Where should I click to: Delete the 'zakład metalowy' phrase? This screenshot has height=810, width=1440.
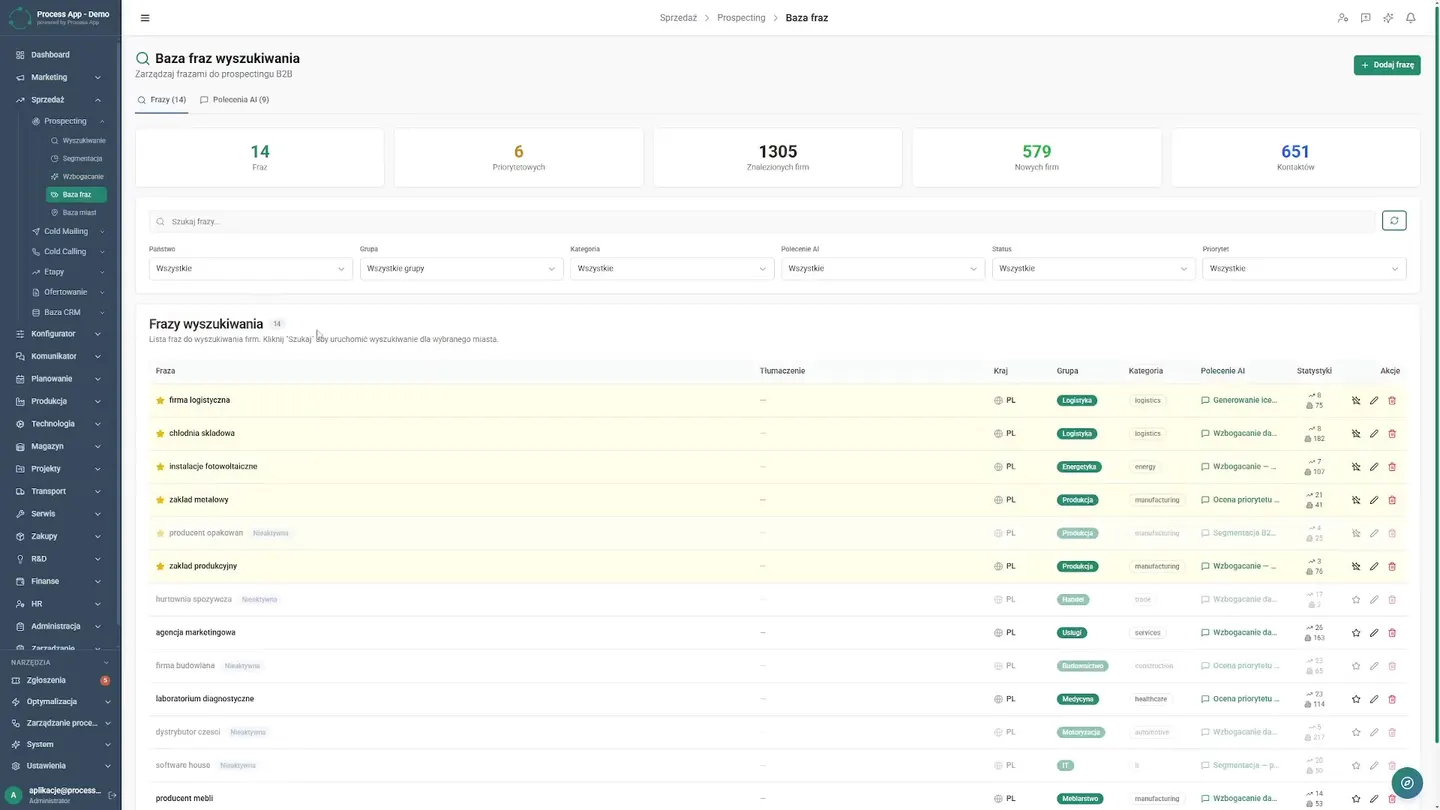click(1392, 500)
